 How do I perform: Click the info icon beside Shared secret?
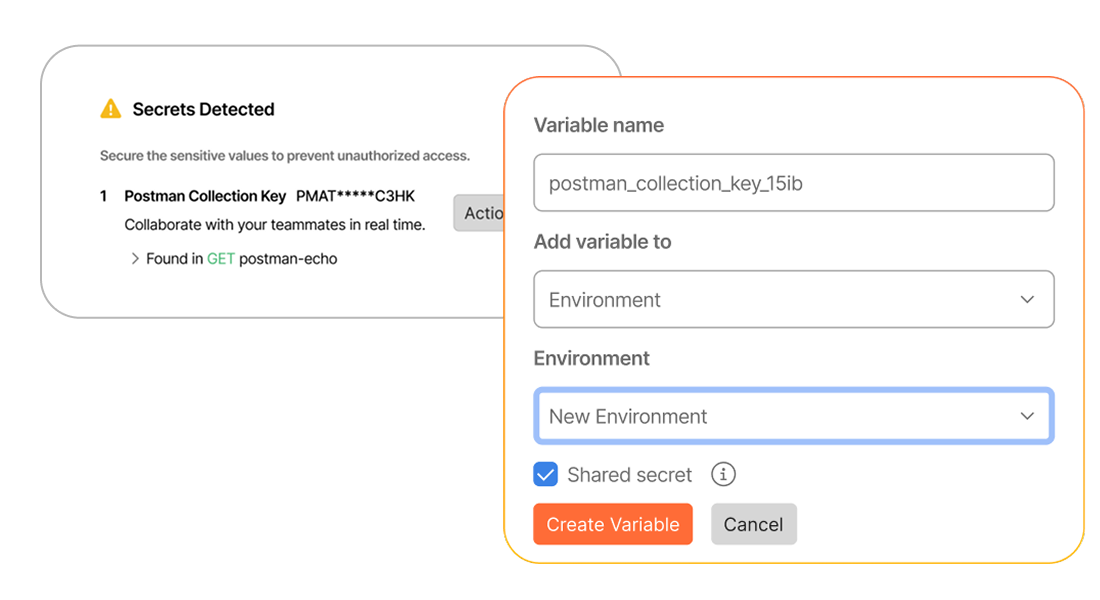pyautogui.click(x=723, y=474)
